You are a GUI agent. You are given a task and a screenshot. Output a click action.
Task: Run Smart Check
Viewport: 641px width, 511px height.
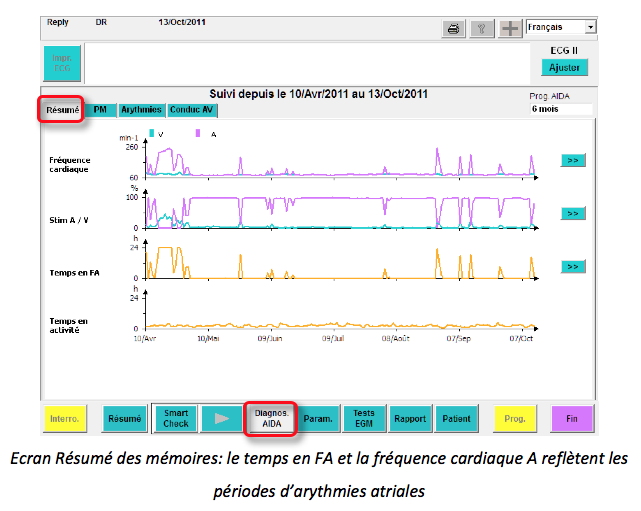pos(176,418)
